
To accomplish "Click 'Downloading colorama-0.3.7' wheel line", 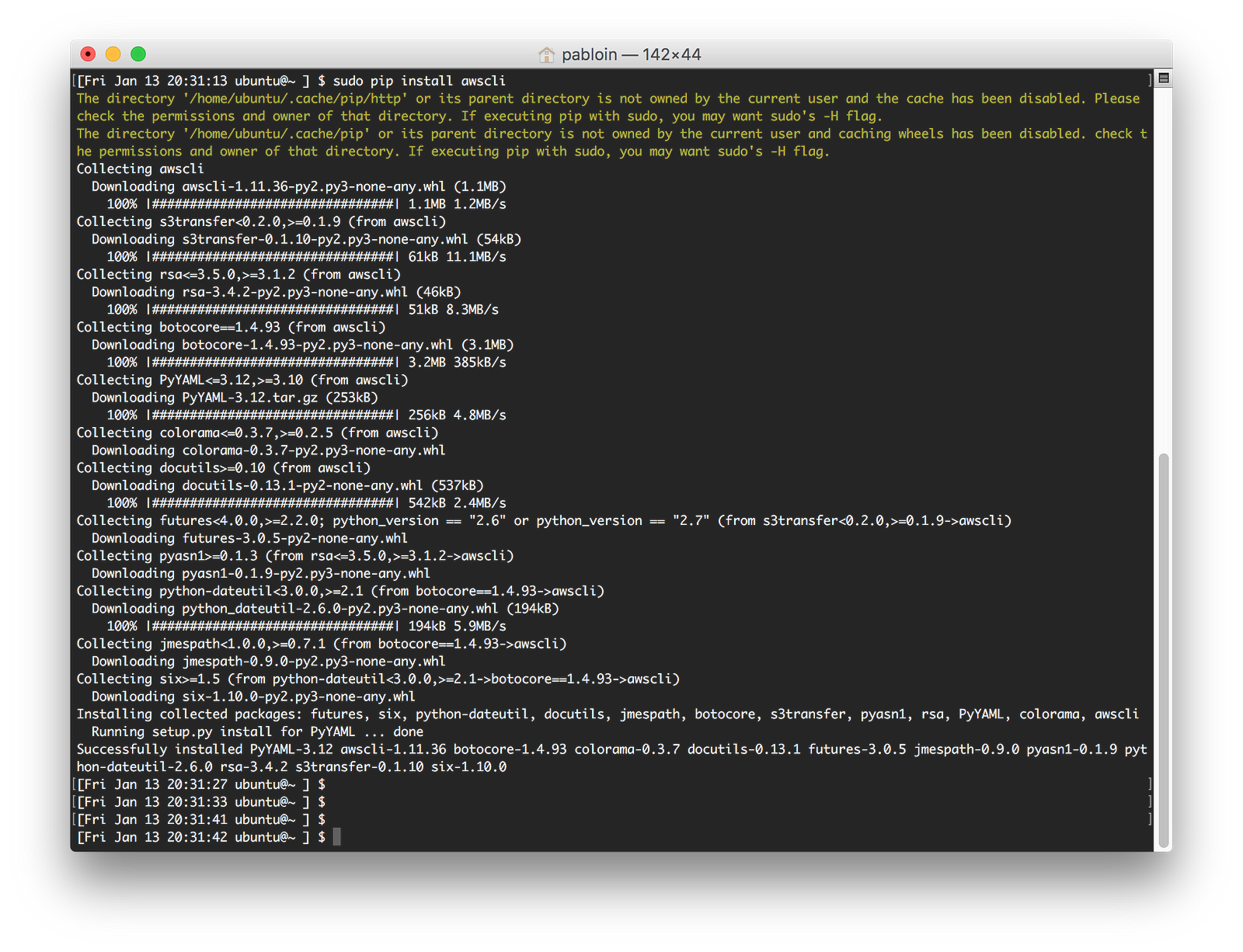I will point(269,450).
